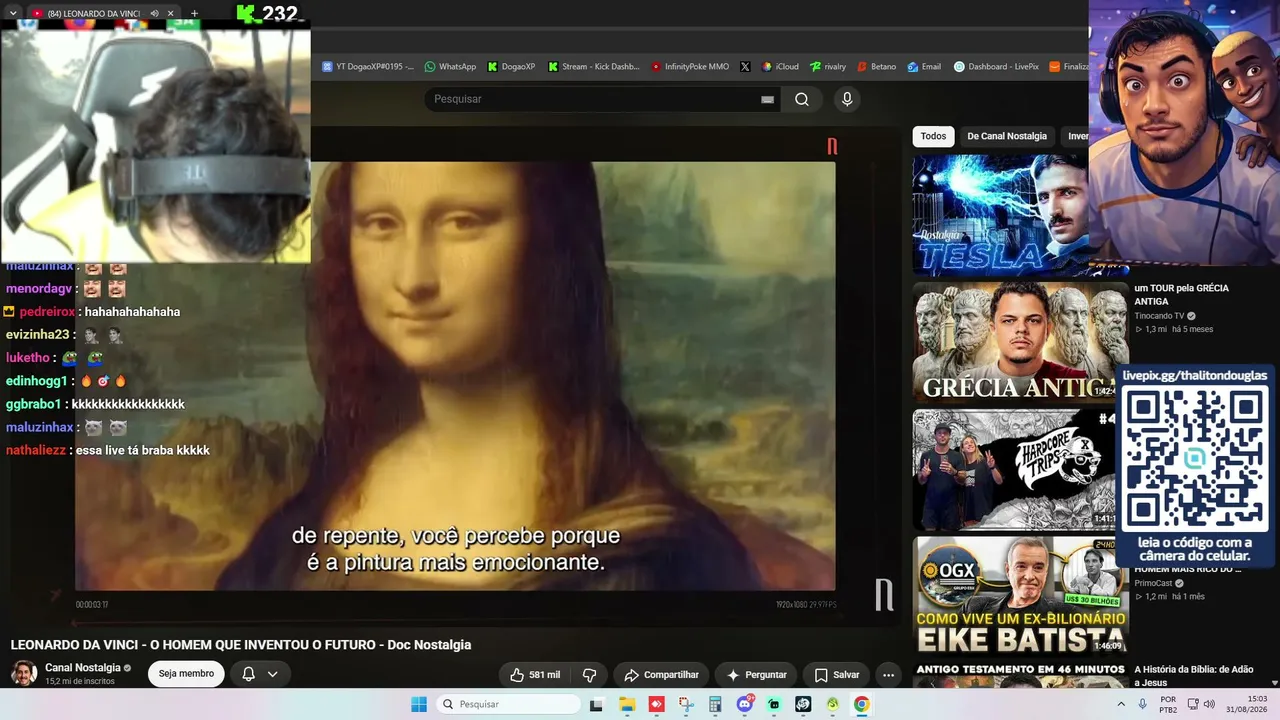Select the Todos filter chip
1280x720 pixels.
[x=933, y=136]
